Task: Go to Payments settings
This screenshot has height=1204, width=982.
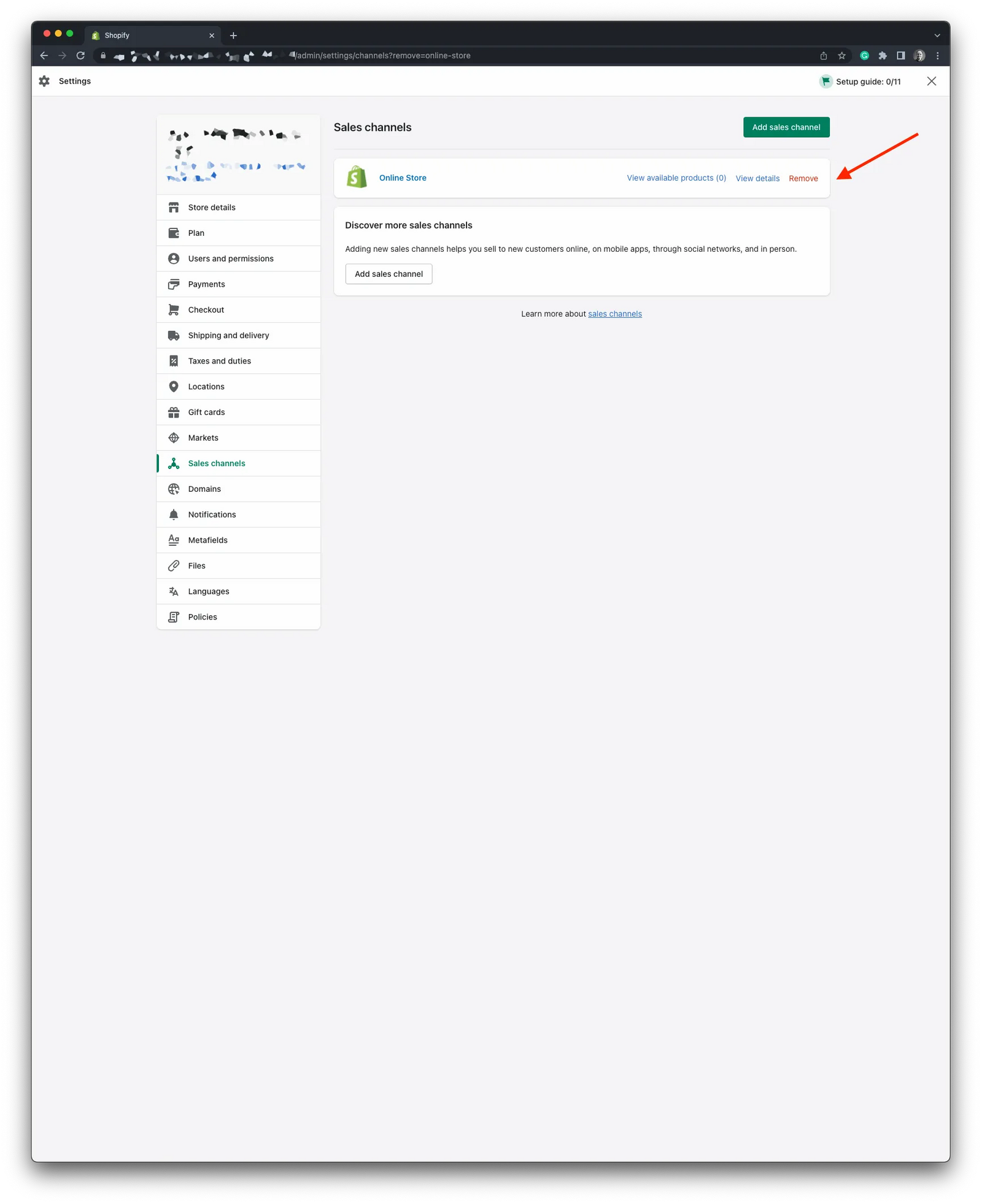Action: tap(206, 284)
